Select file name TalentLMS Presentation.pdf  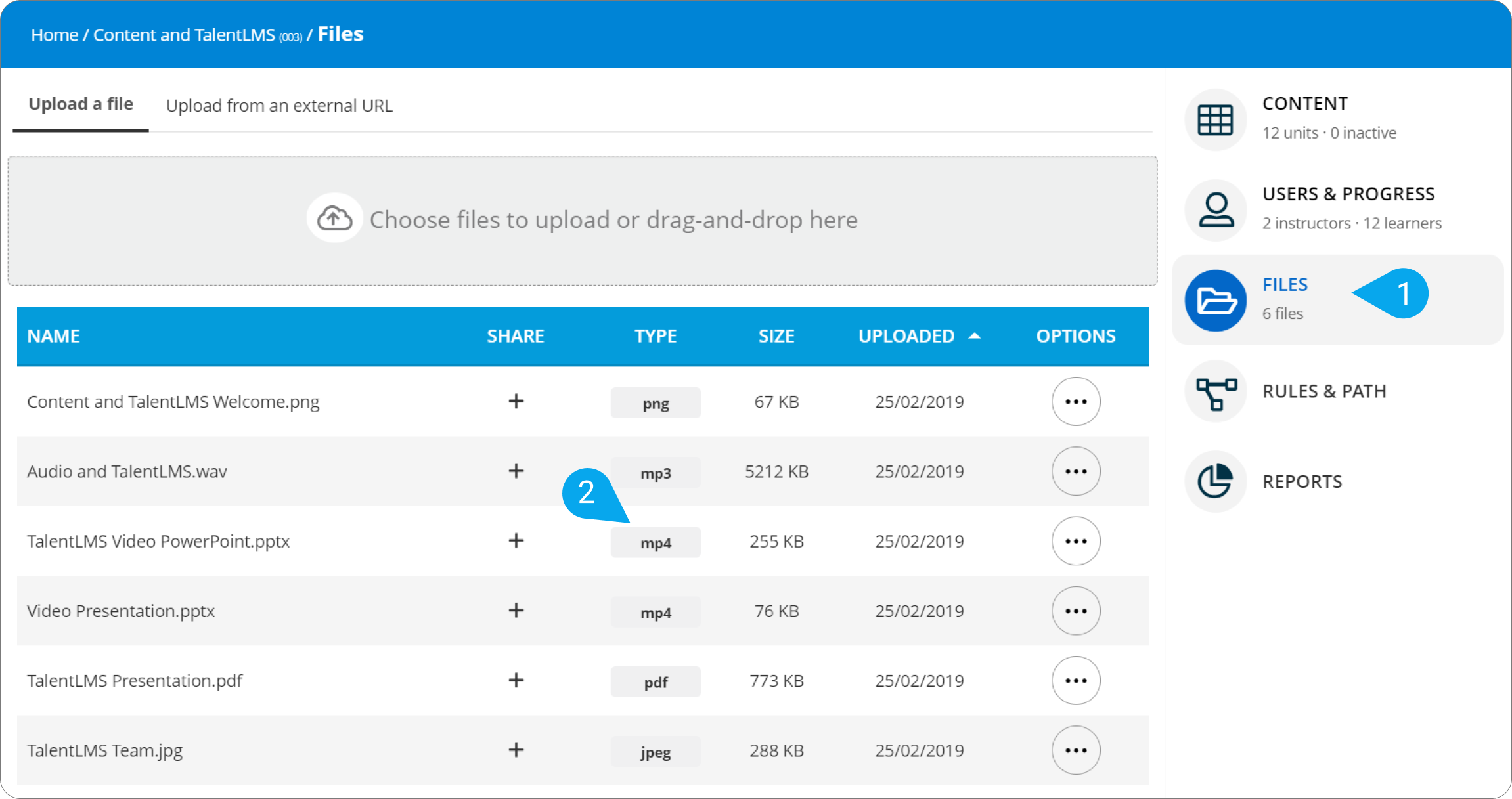[x=135, y=680]
